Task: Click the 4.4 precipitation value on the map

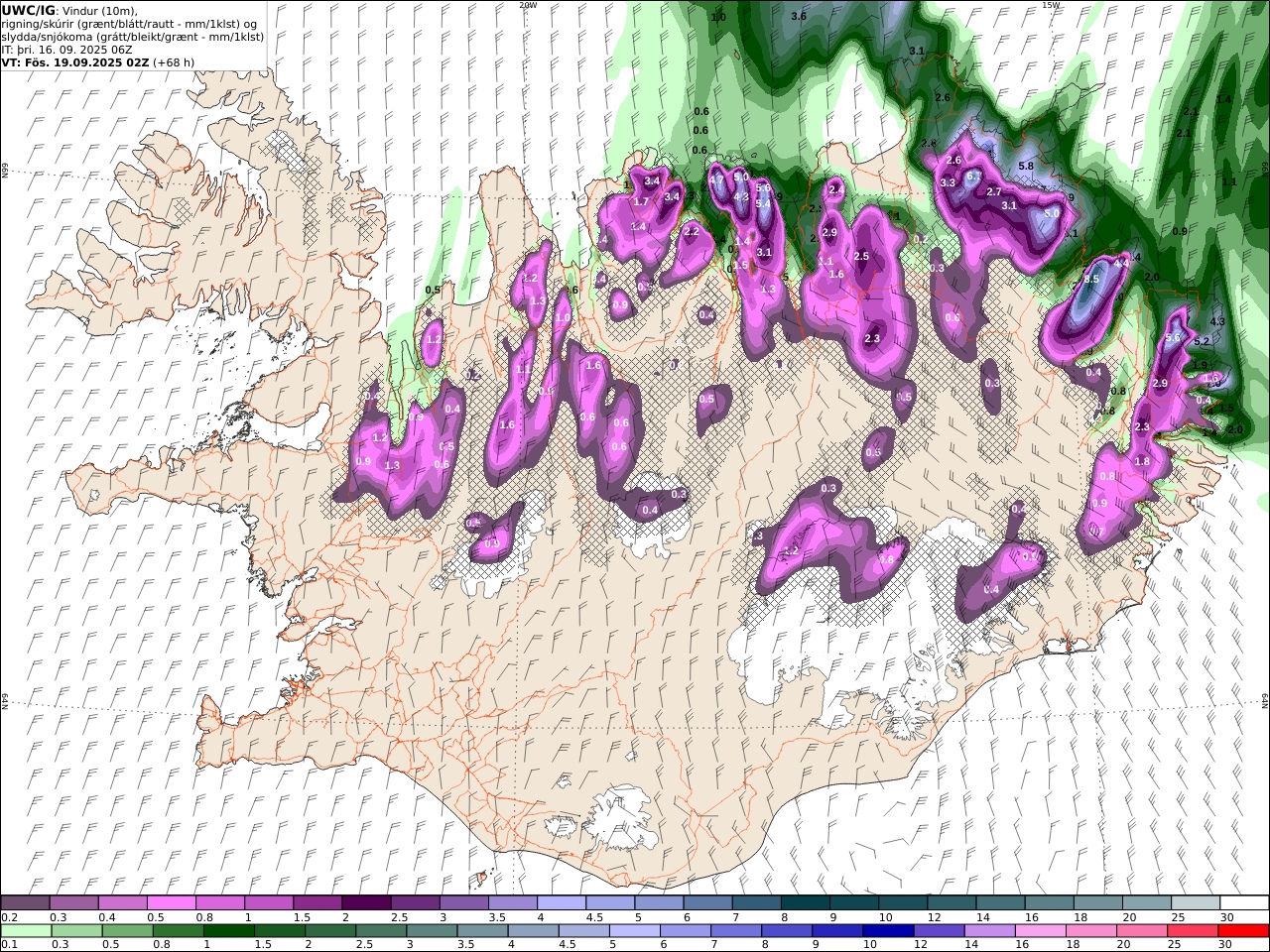Action: pyautogui.click(x=1121, y=264)
